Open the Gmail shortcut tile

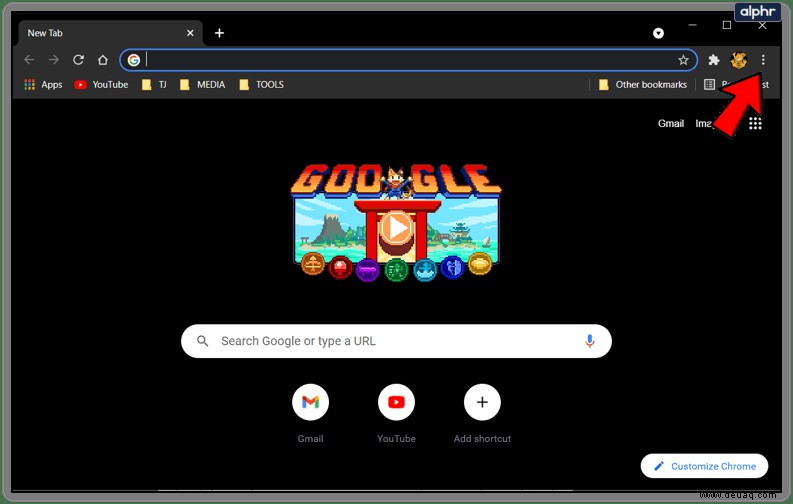(310, 414)
